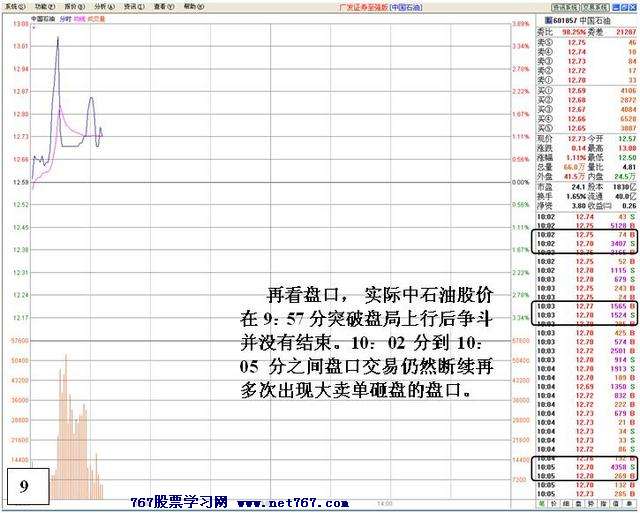Click the 交易系统 button
The height and width of the screenshot is (513, 640).
(595, 7)
